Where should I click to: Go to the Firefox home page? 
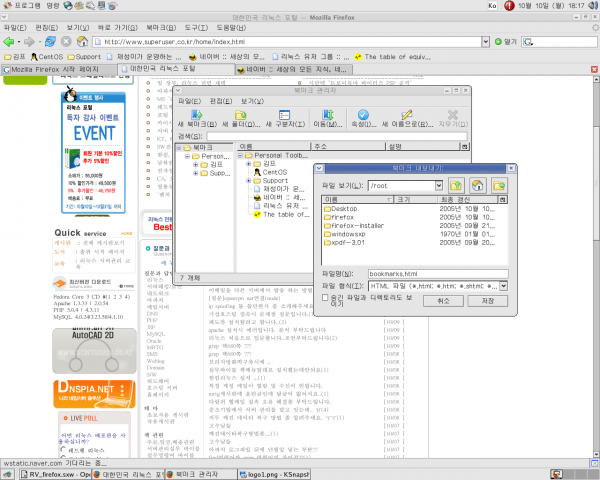82,41
